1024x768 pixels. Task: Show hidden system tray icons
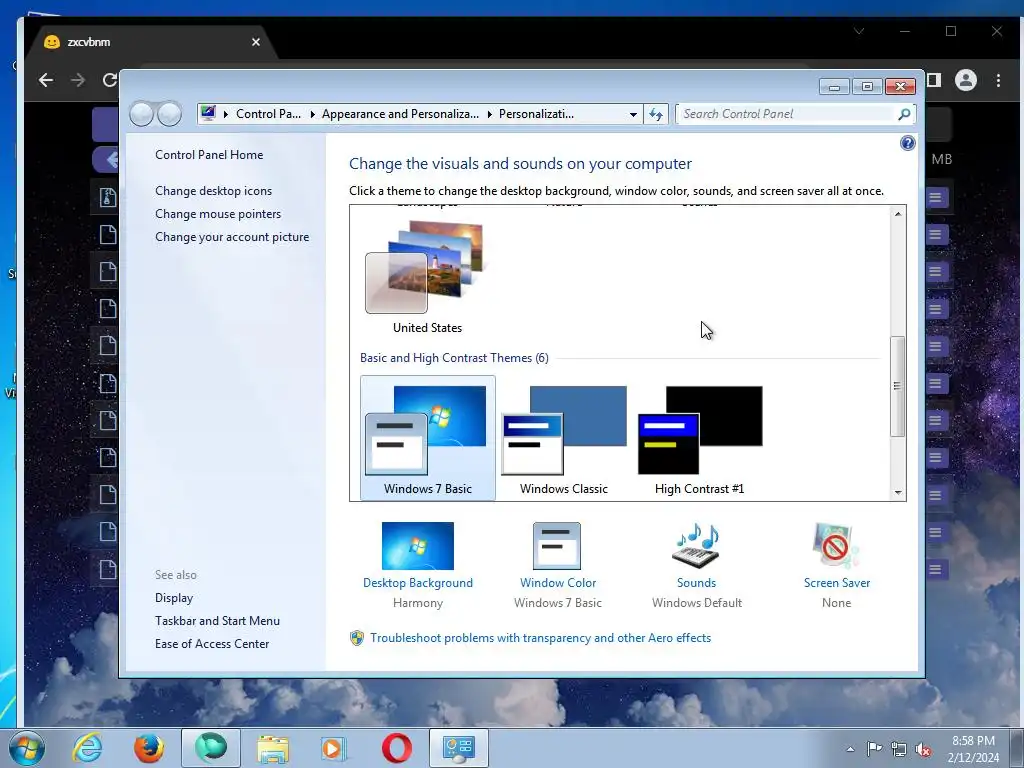(x=850, y=749)
